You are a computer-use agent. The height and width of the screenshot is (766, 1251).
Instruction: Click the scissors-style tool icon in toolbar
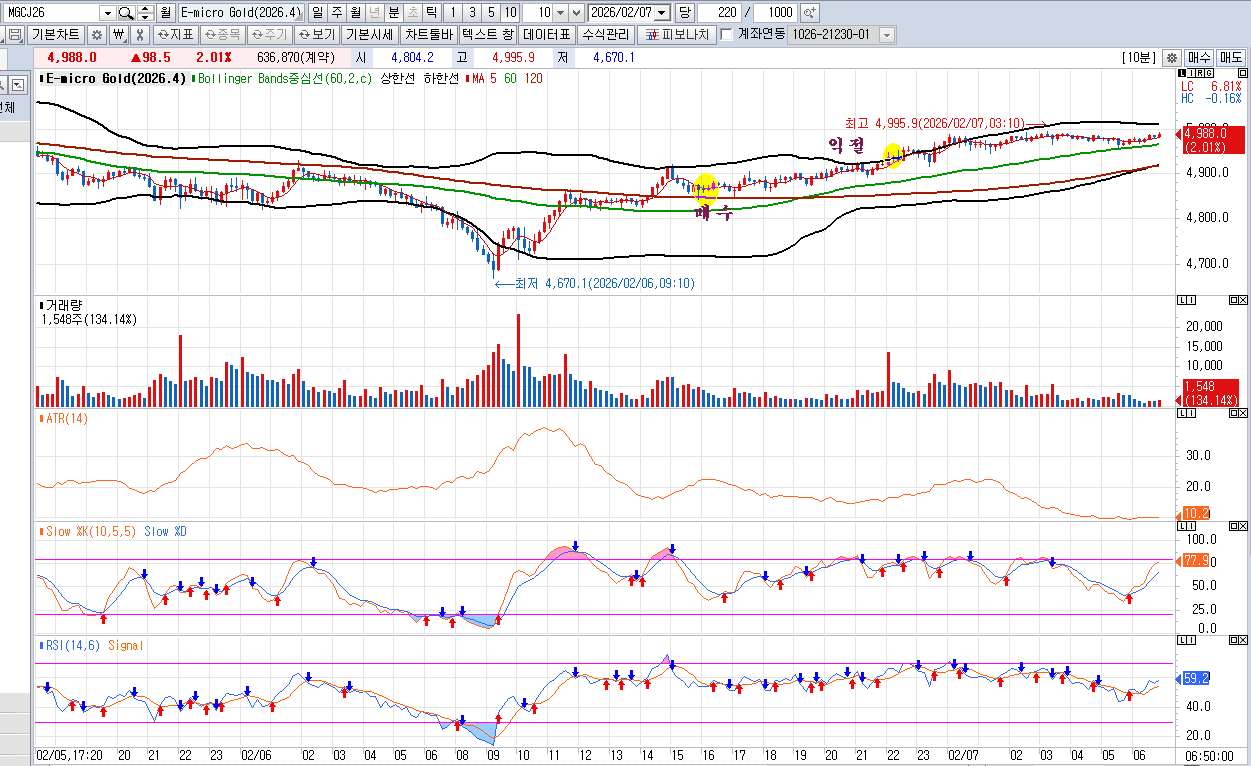[x=139, y=34]
